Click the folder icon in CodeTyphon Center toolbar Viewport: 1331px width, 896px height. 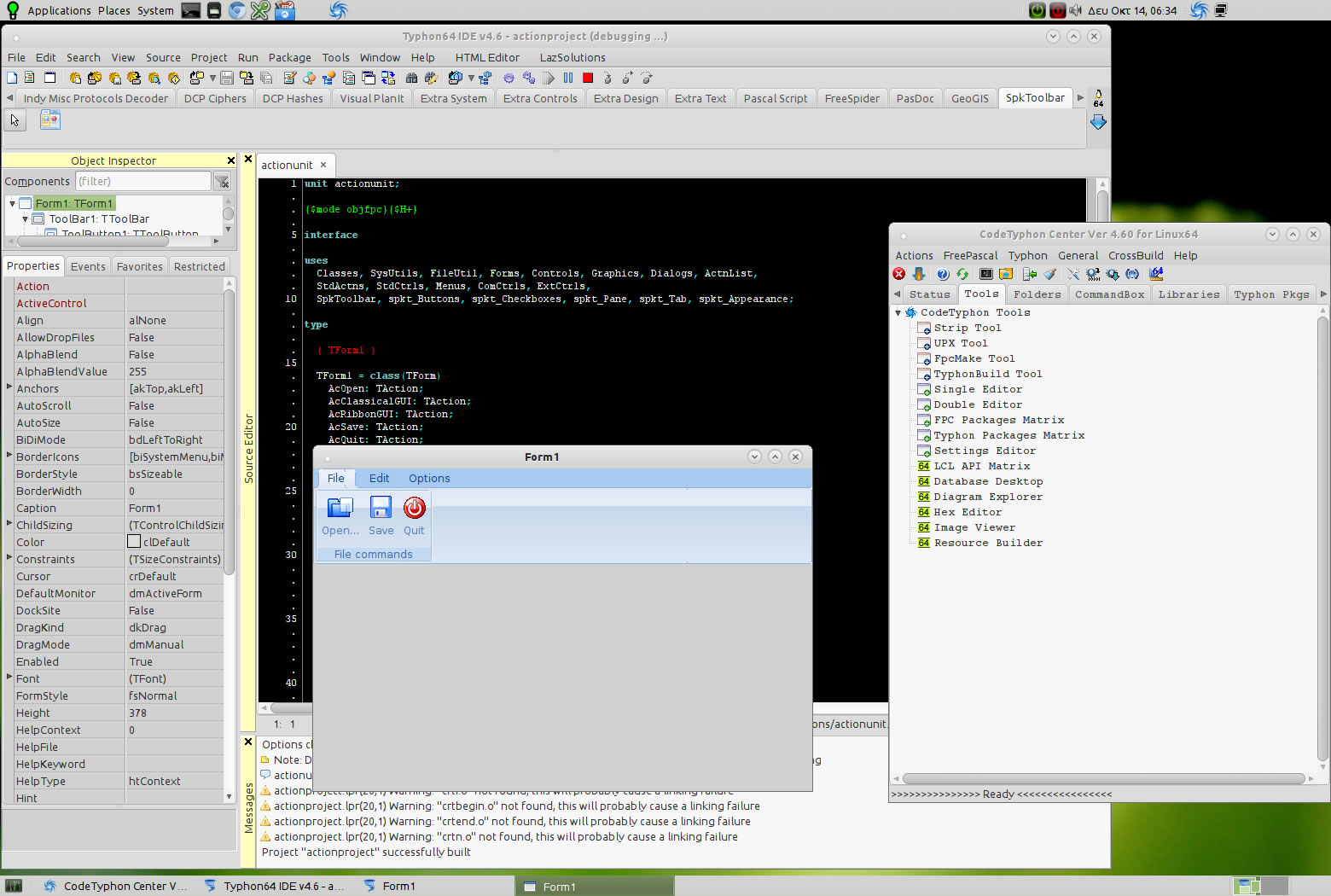[x=1006, y=274]
